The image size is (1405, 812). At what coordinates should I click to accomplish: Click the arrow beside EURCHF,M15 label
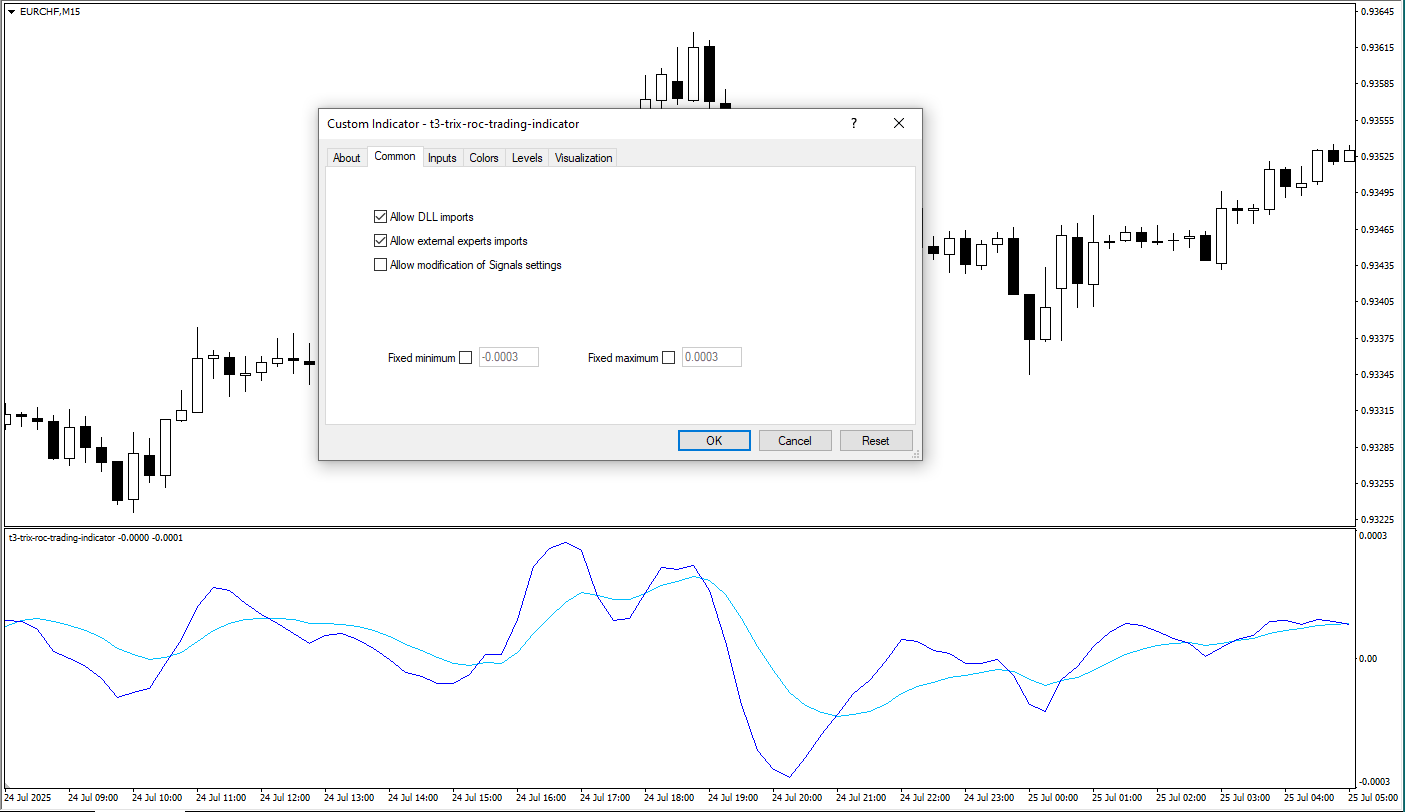(11, 11)
